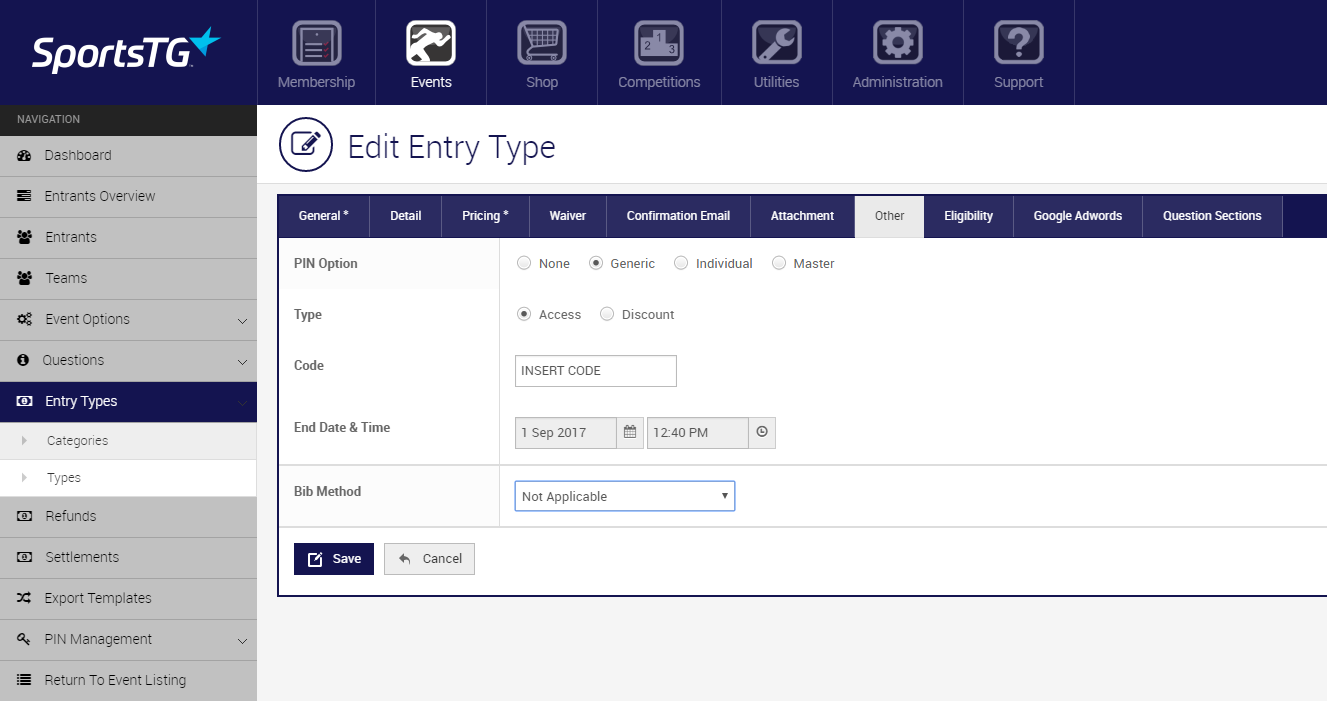
Task: Switch to the Eligibility tab
Action: 969,216
